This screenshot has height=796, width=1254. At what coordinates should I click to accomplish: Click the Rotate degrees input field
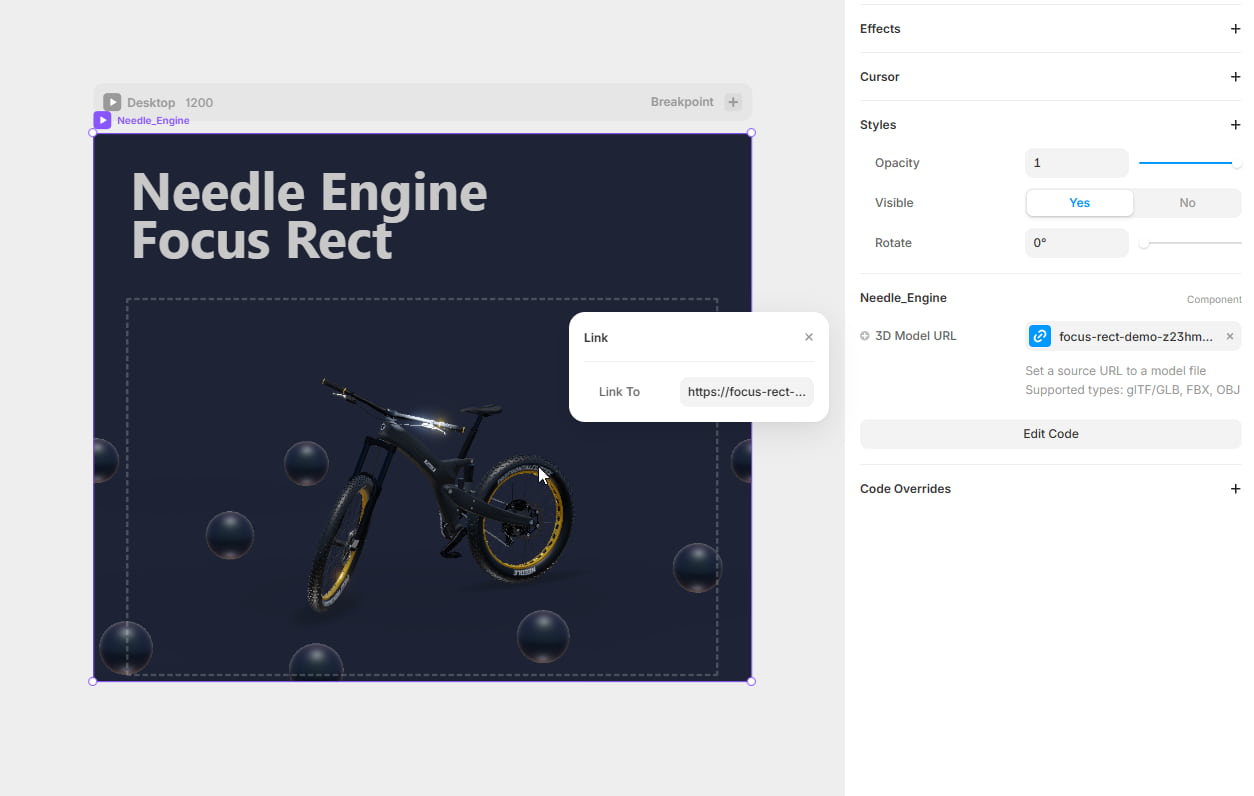click(x=1076, y=243)
